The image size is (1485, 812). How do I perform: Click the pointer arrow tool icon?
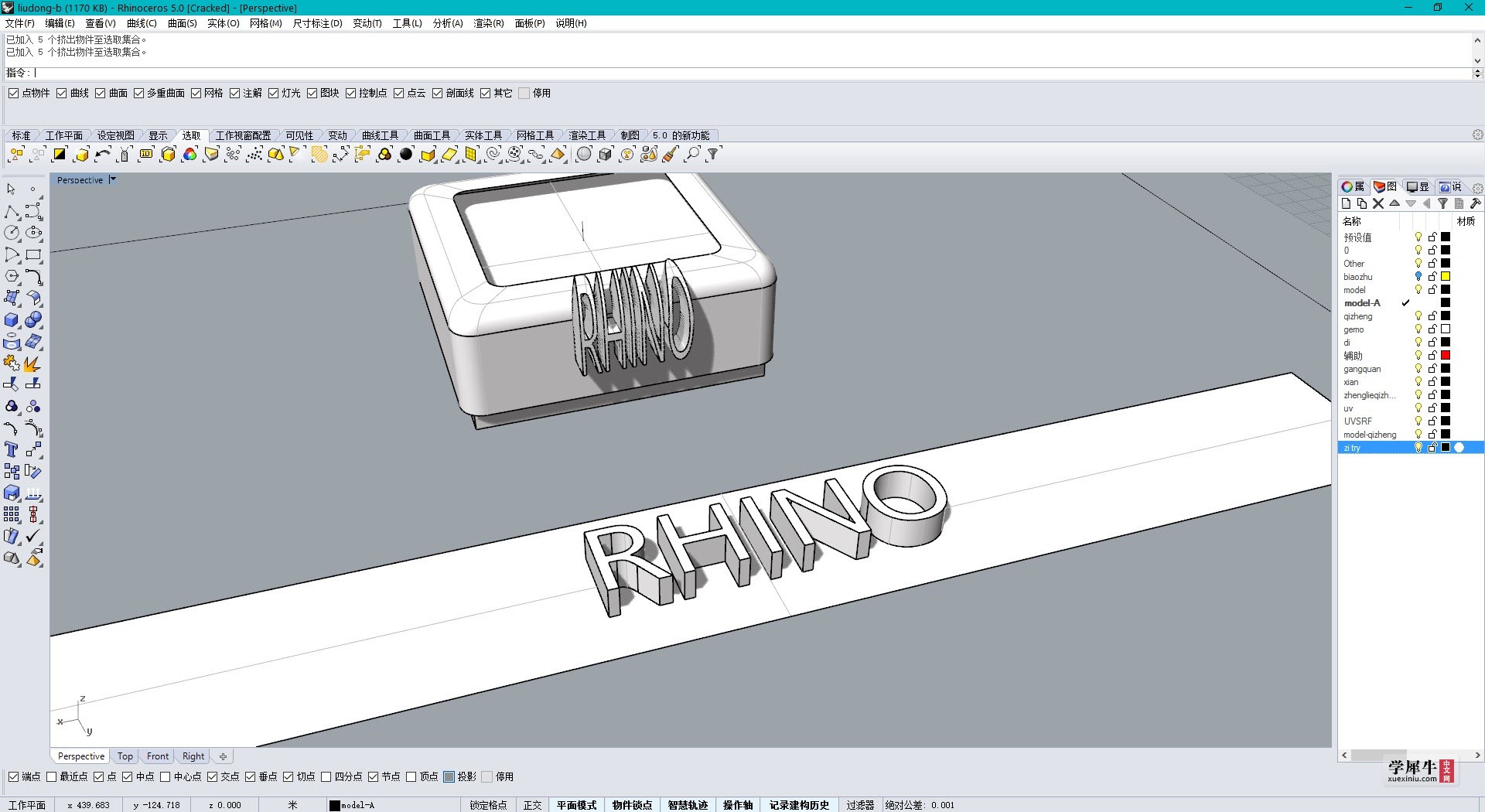tap(12, 189)
